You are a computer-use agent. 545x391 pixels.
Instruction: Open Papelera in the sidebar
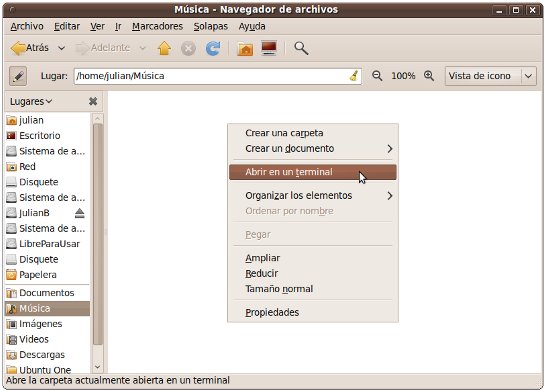tap(48, 275)
